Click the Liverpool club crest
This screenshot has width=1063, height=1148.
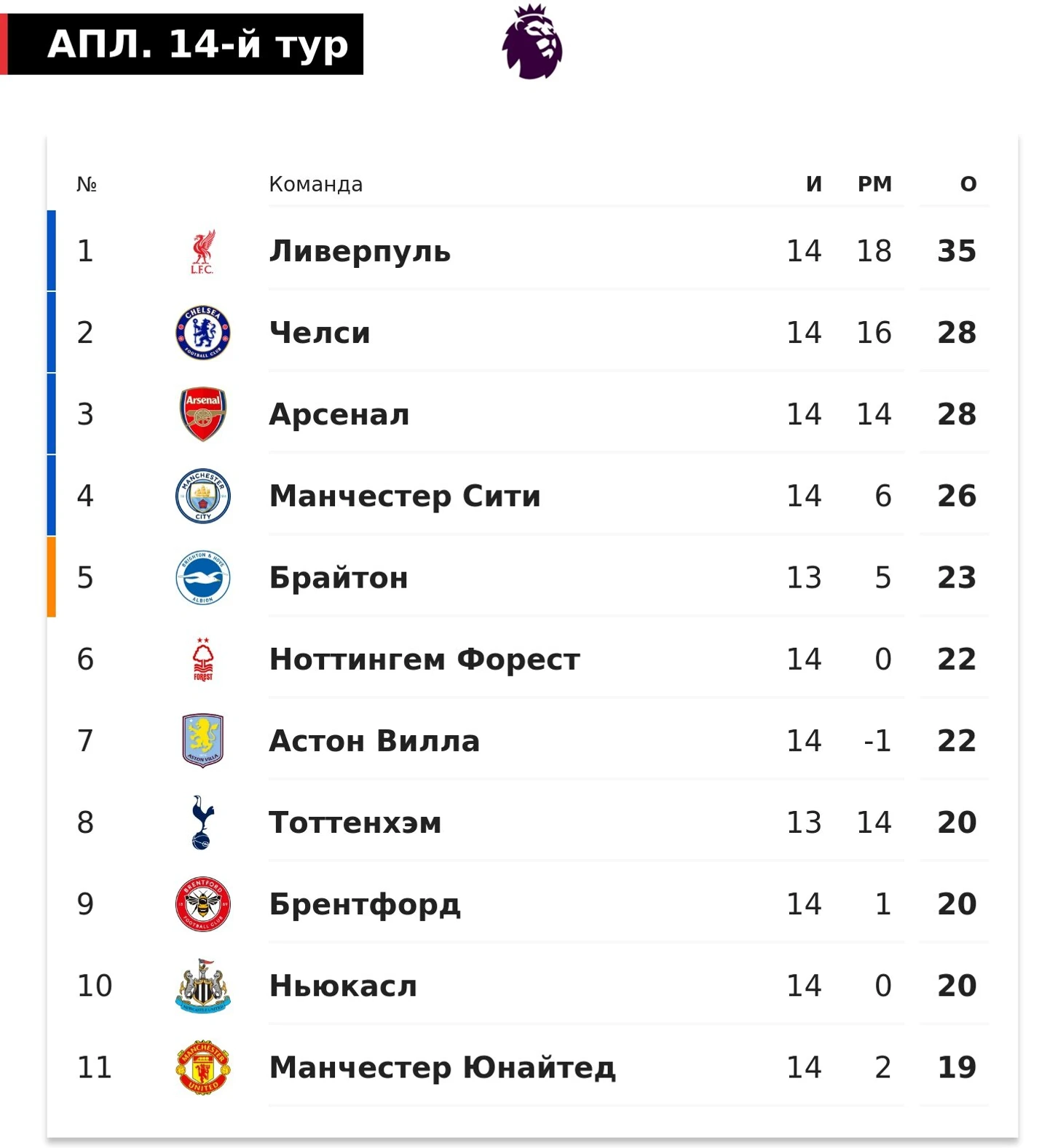(x=203, y=251)
